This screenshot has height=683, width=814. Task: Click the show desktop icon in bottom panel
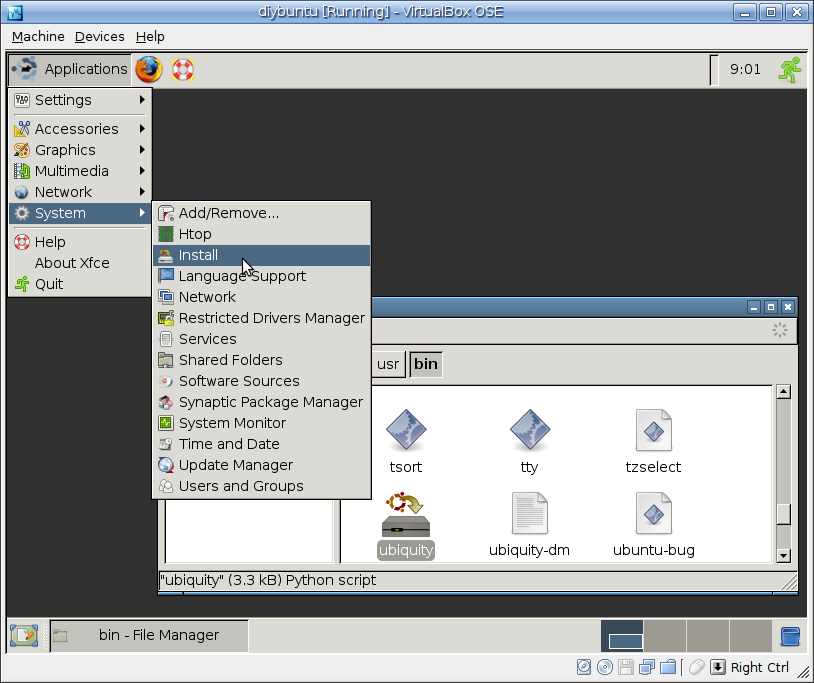click(24, 635)
